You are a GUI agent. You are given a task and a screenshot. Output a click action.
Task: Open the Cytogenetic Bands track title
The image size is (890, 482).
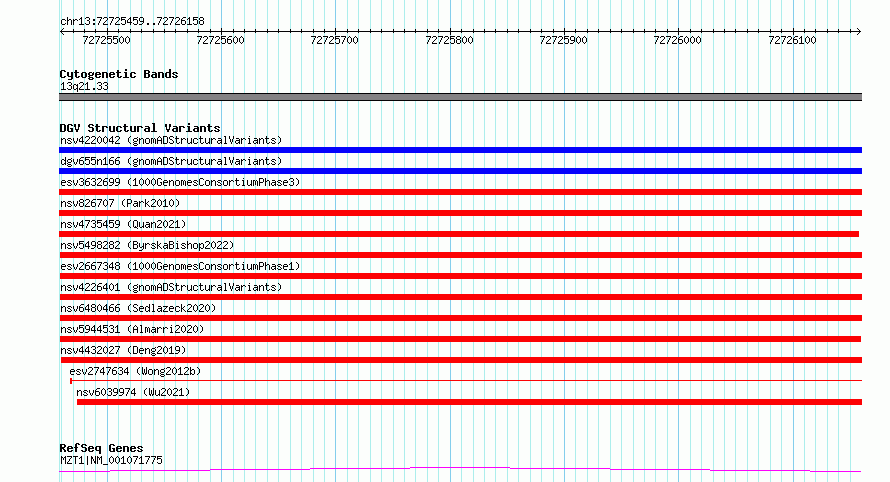119,74
